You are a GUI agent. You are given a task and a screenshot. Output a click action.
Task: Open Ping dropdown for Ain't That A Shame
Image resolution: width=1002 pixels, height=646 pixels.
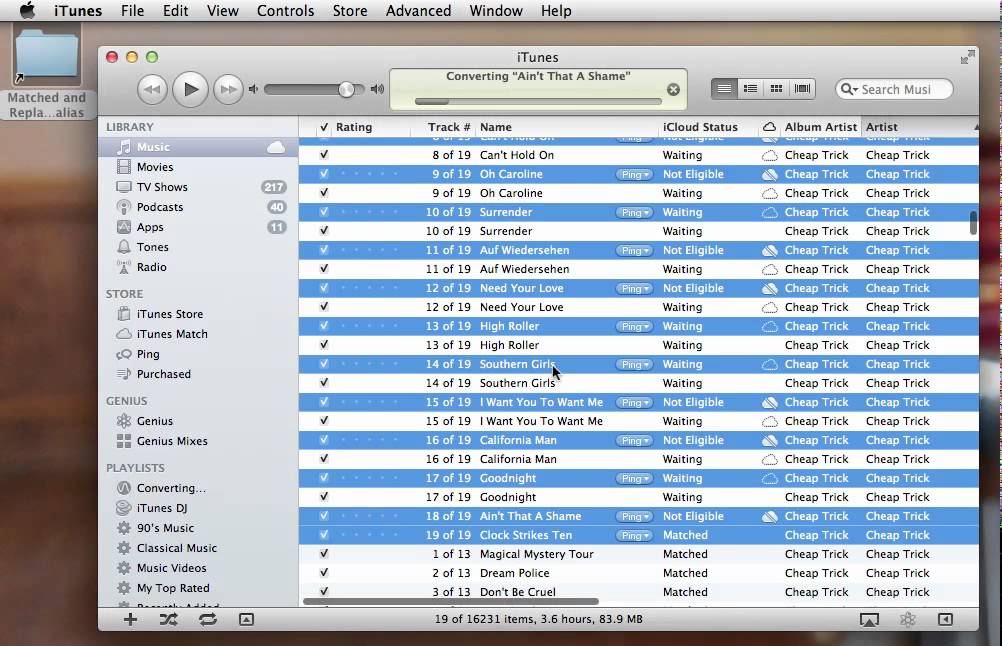634,516
